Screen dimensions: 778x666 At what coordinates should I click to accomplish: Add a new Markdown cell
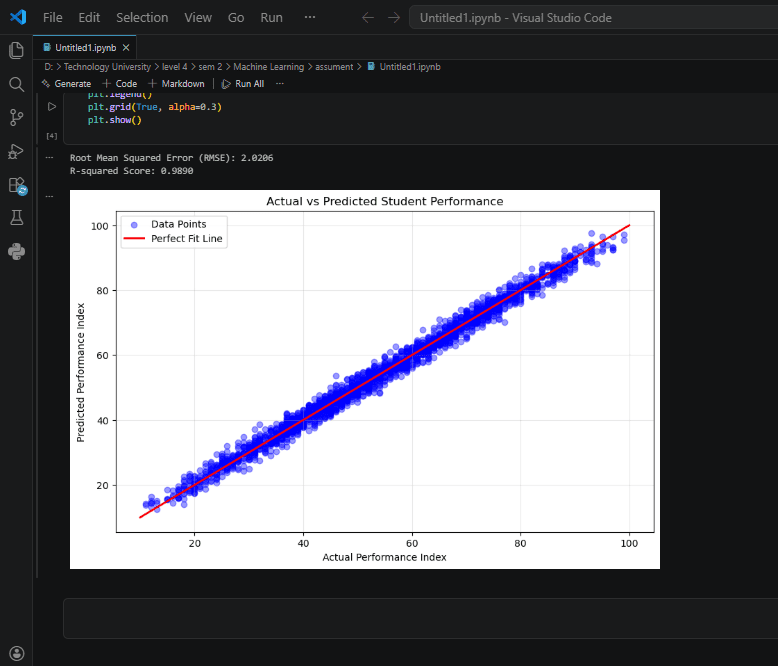[176, 84]
